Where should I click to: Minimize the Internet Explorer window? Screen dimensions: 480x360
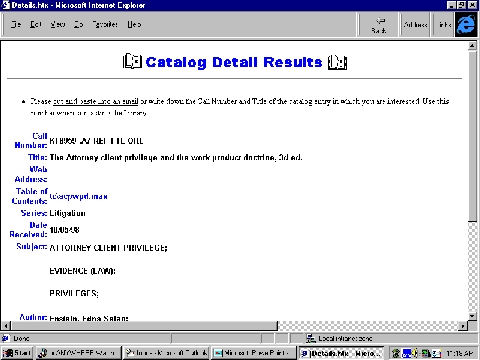pyautogui.click(x=451, y=5)
